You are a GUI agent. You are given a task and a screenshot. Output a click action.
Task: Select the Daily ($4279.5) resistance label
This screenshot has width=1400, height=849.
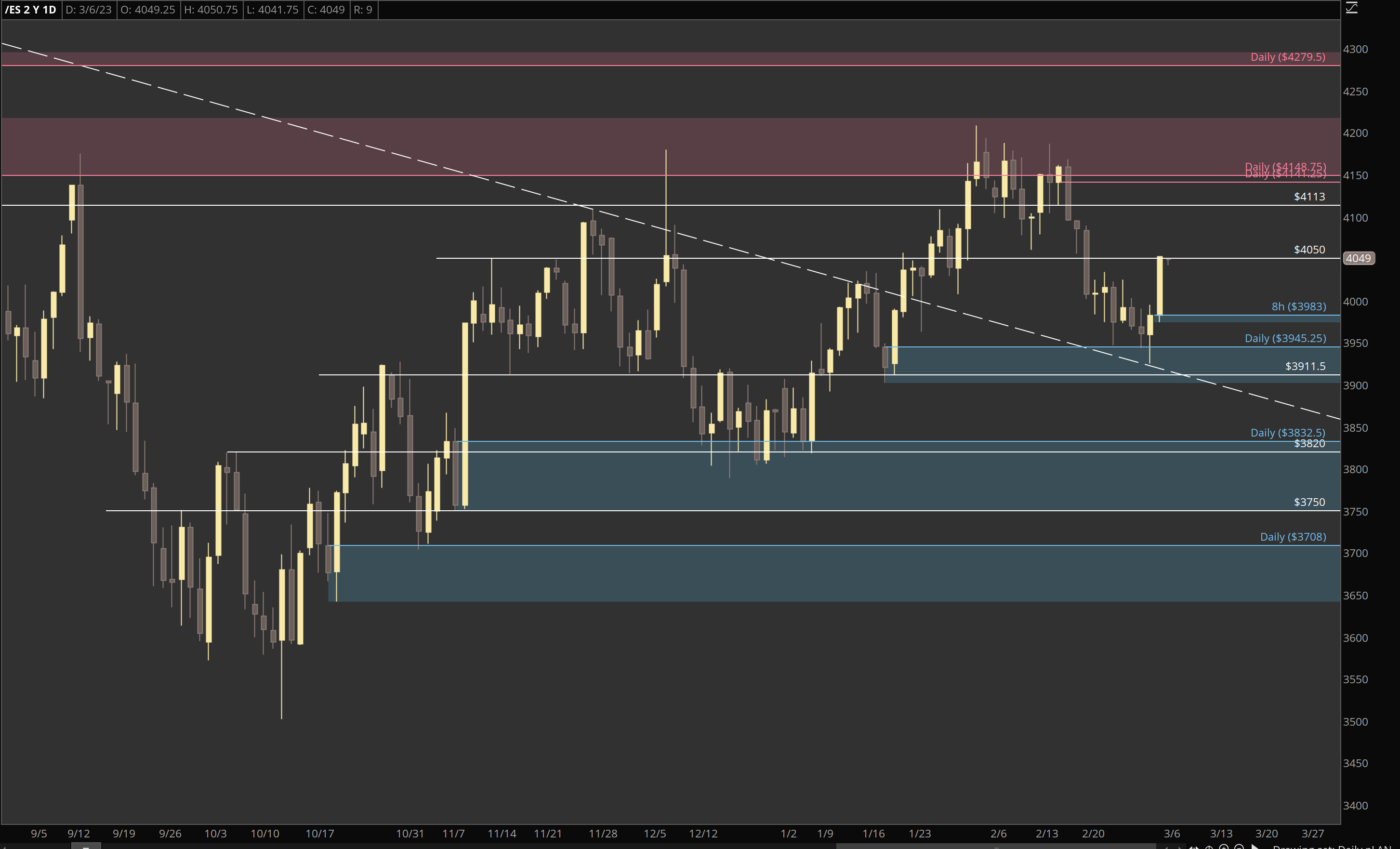point(1287,57)
